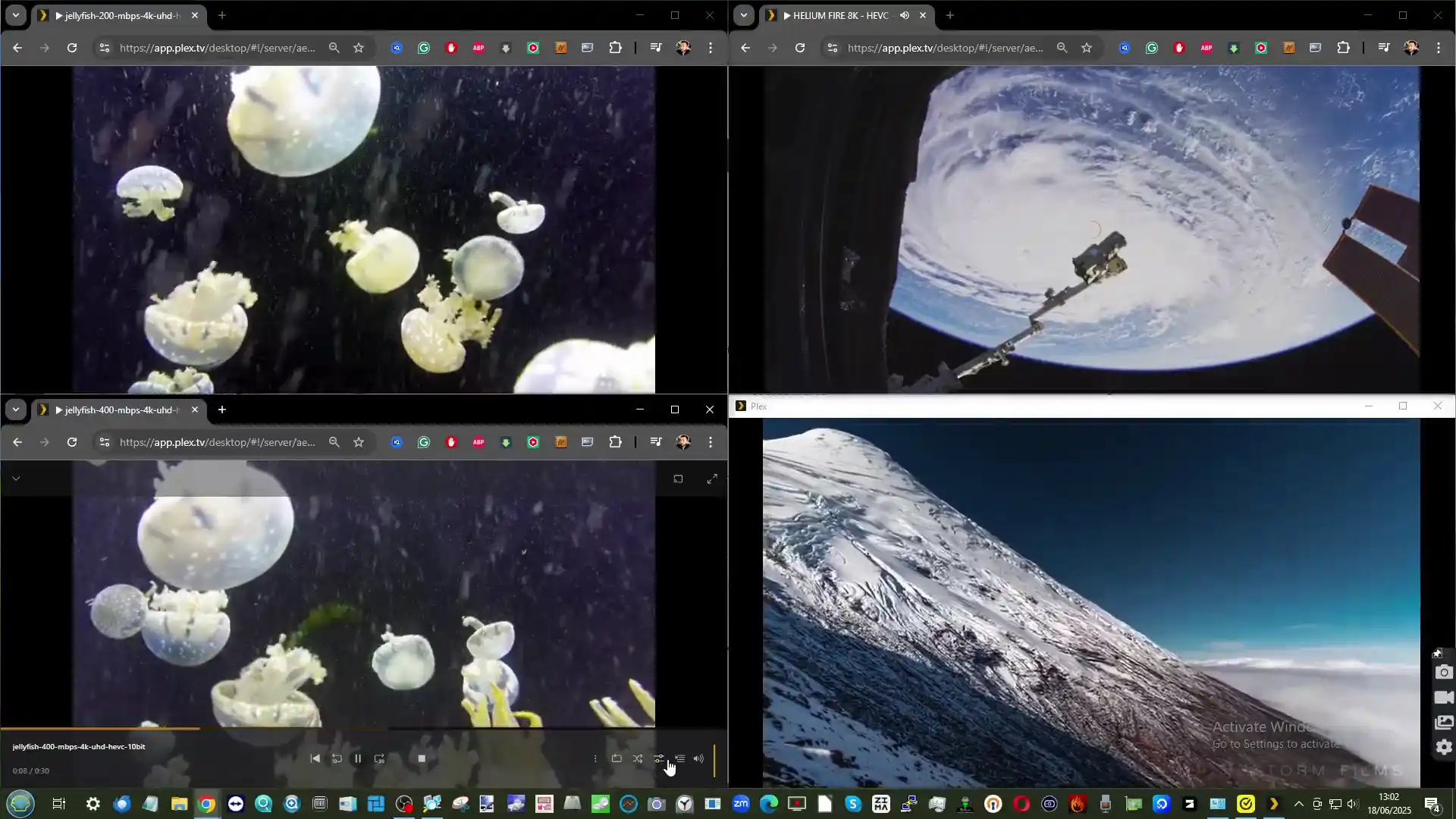
Task: Select the jellyfish-200-mbps tab
Action: pyautogui.click(x=120, y=15)
